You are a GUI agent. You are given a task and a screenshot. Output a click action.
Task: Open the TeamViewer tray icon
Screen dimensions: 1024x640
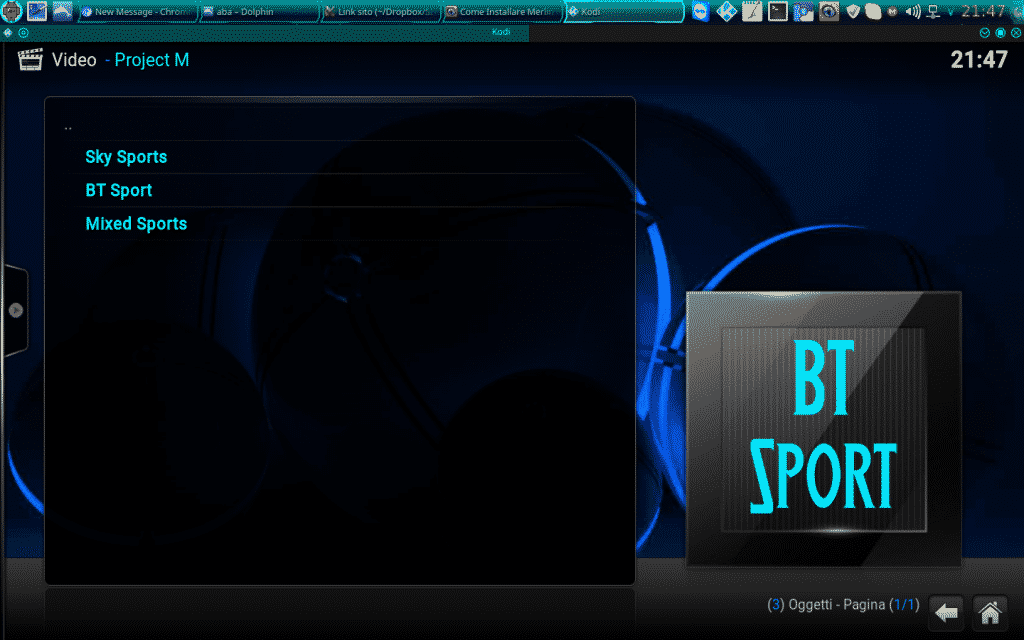pos(701,11)
